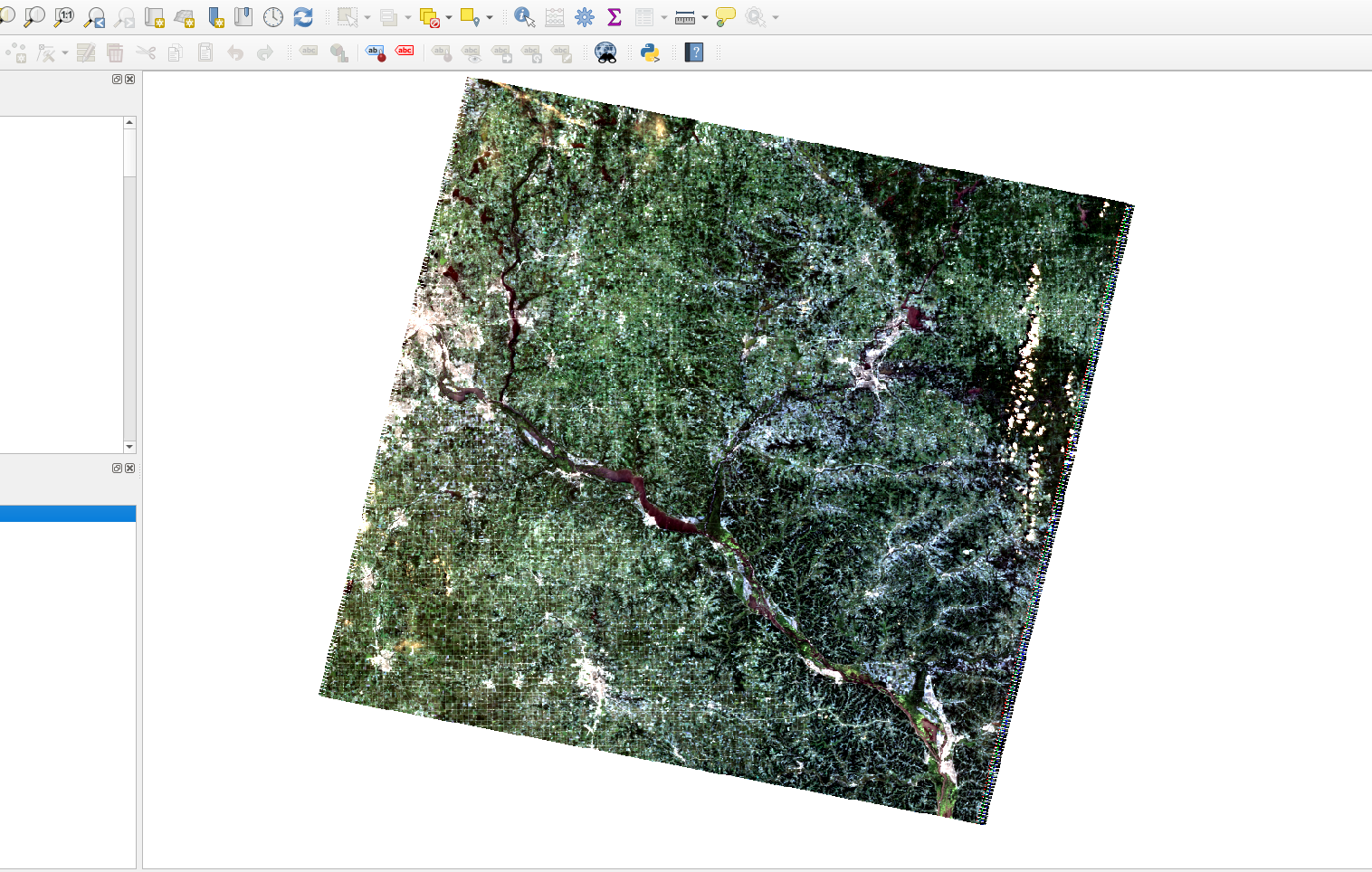
Task: Float the upper left dock panel
Action: click(x=117, y=79)
